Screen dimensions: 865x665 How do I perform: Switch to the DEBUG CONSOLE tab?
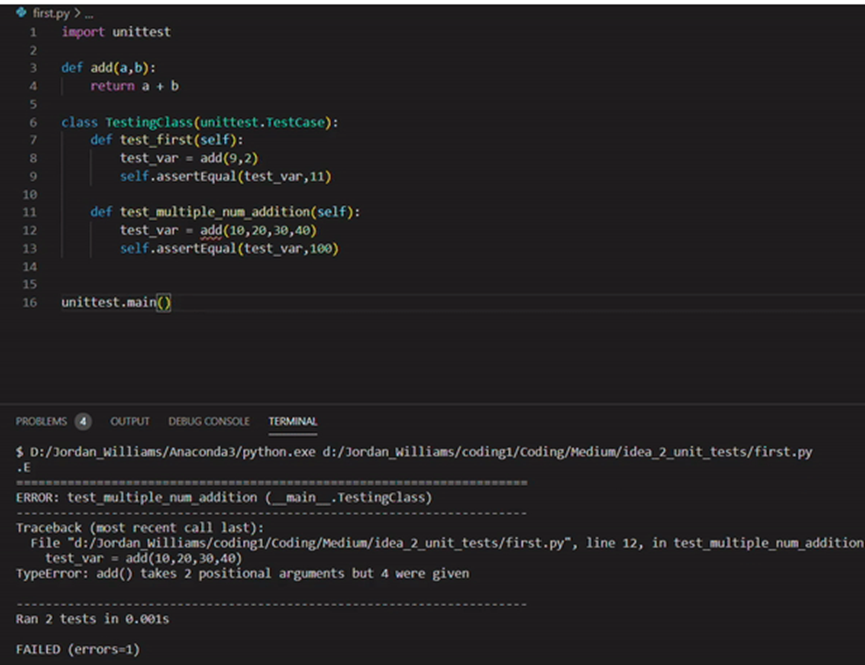coord(209,422)
